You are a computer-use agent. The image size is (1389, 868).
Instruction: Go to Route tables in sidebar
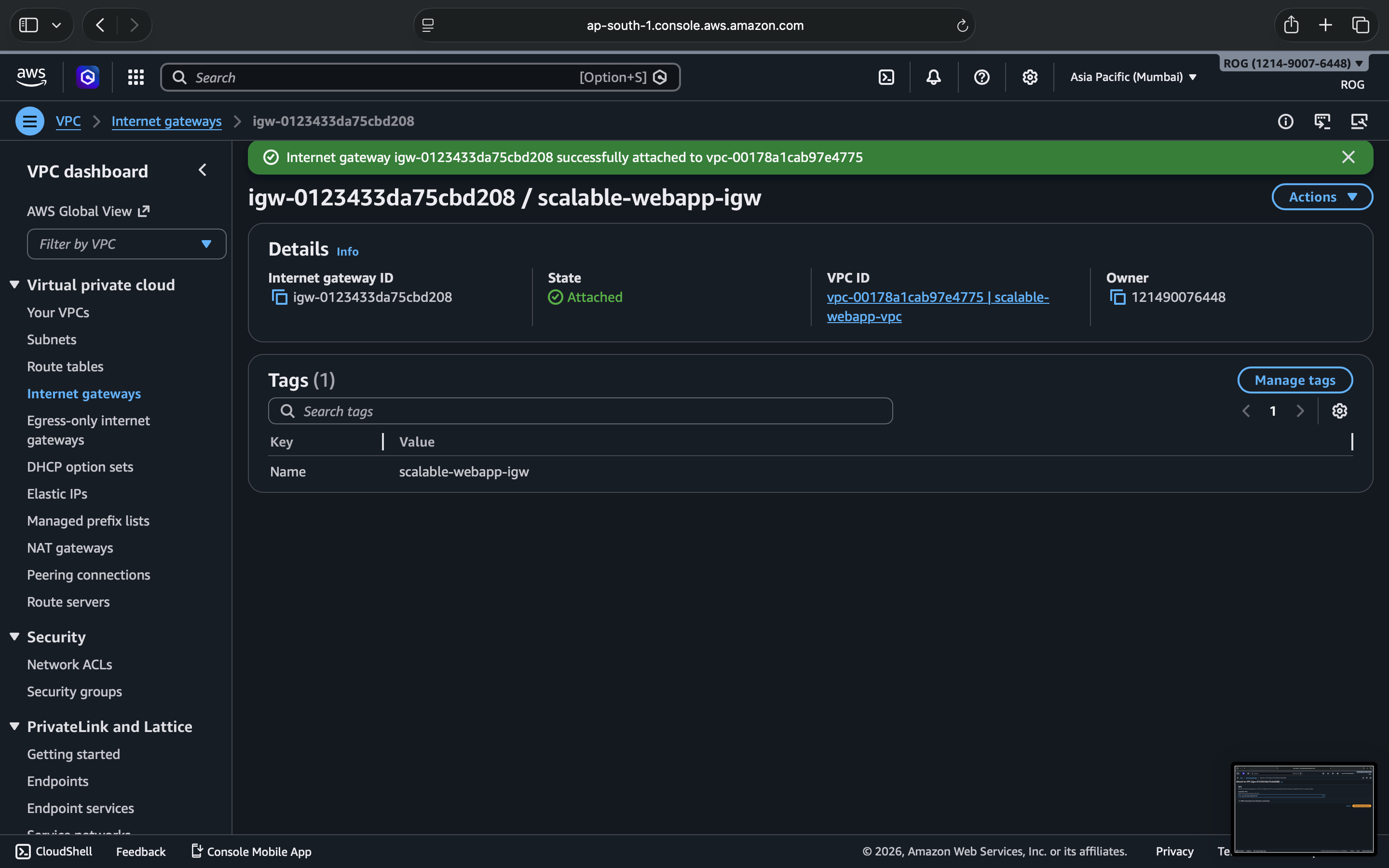tap(65, 366)
